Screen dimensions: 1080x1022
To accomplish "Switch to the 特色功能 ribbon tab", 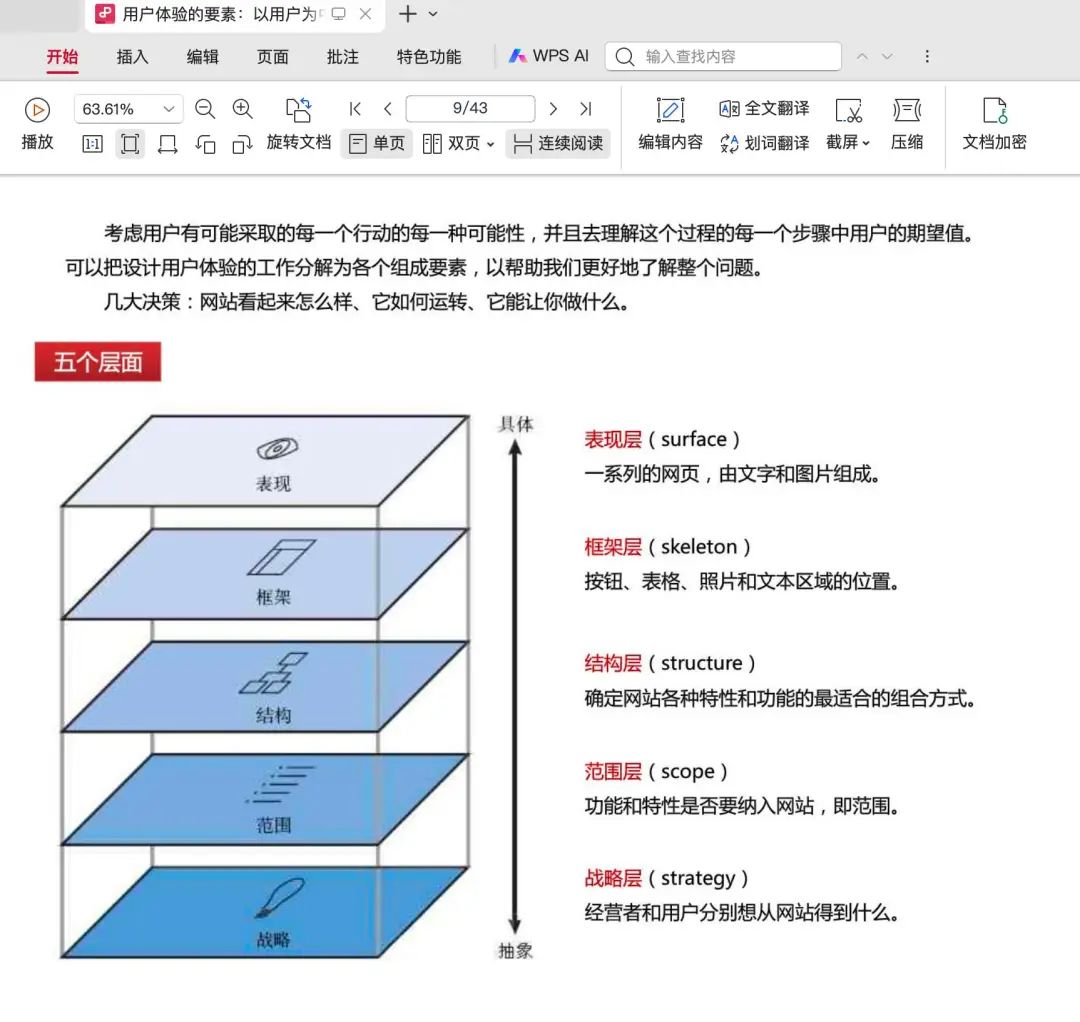I will [429, 57].
